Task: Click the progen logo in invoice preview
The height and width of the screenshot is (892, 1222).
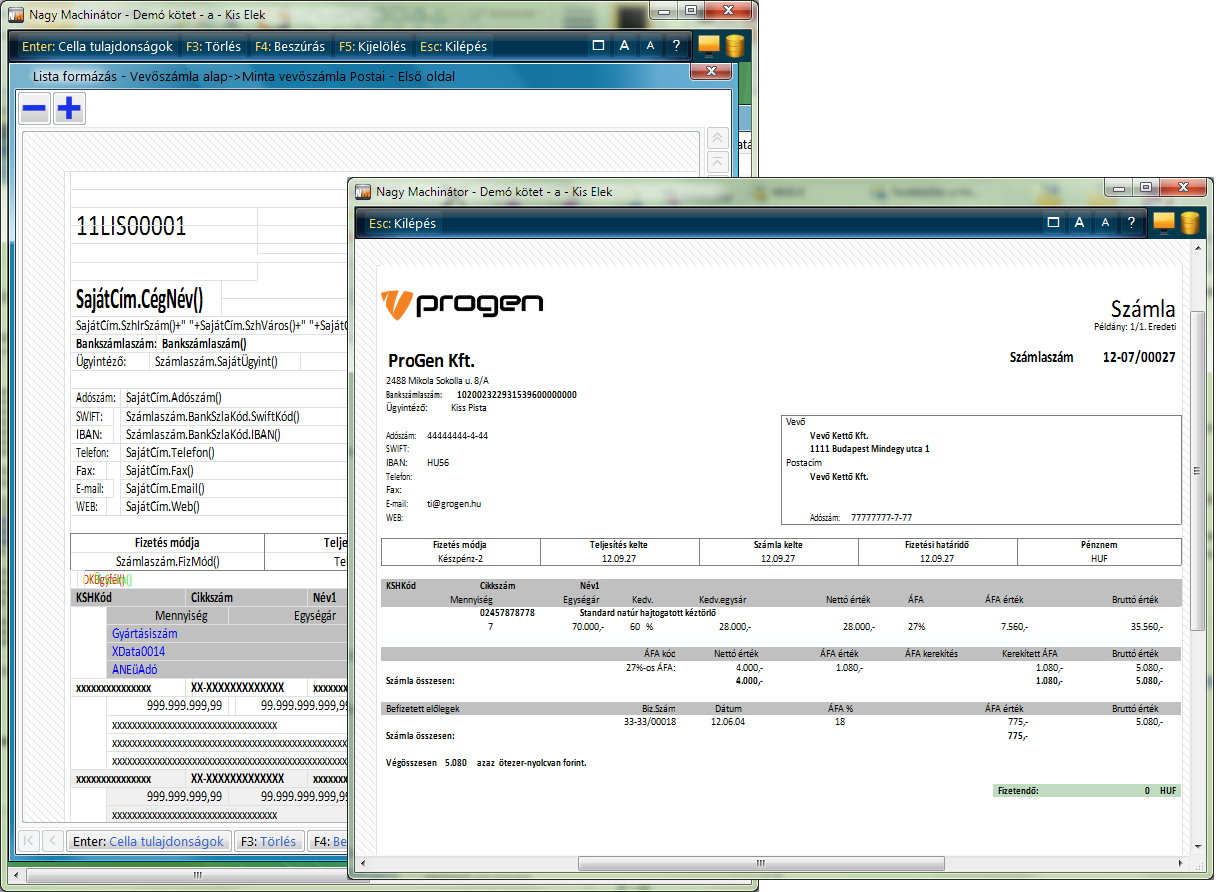Action: pyautogui.click(x=463, y=304)
